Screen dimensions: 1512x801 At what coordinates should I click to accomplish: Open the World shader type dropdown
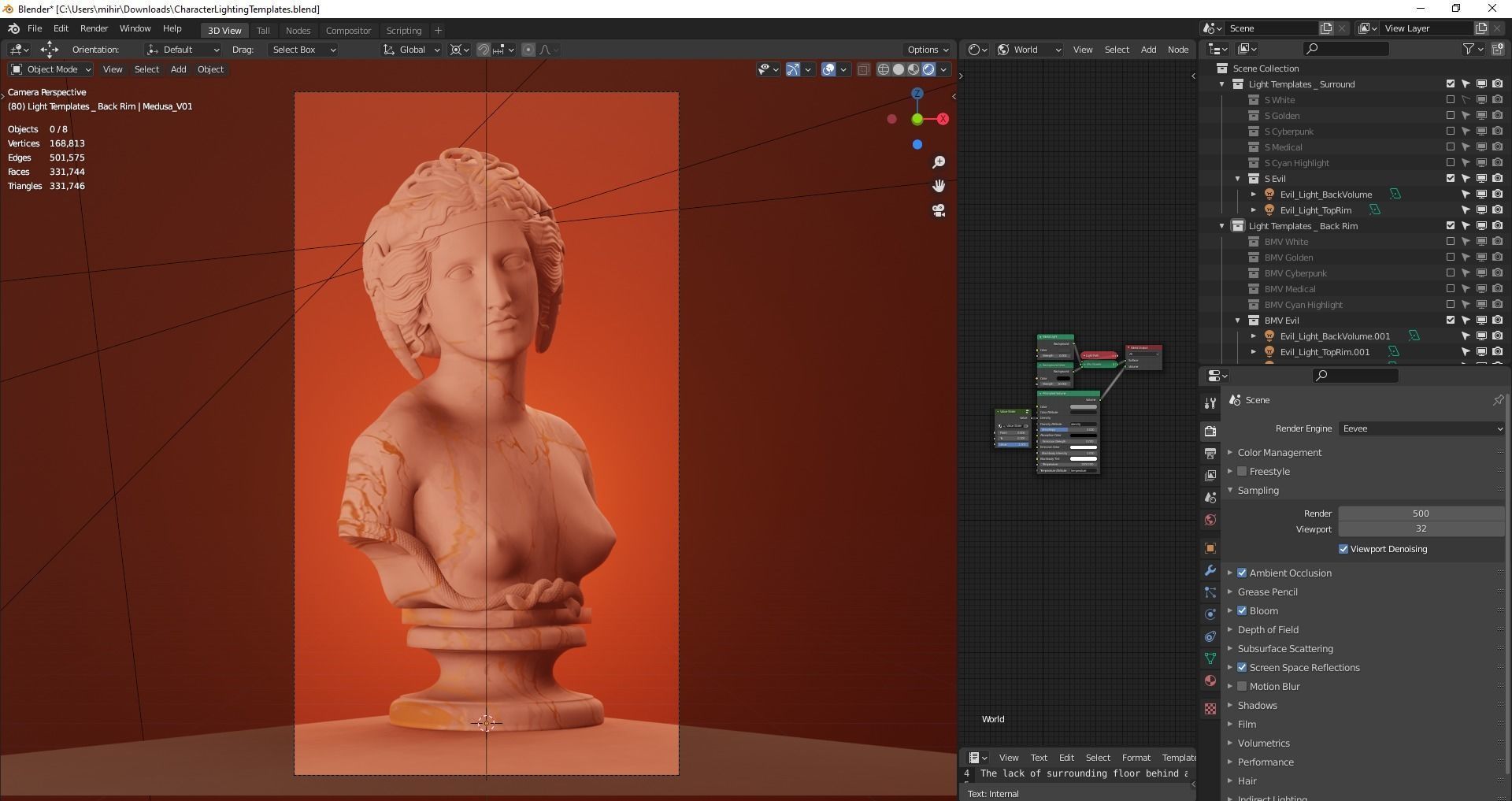coord(1029,50)
